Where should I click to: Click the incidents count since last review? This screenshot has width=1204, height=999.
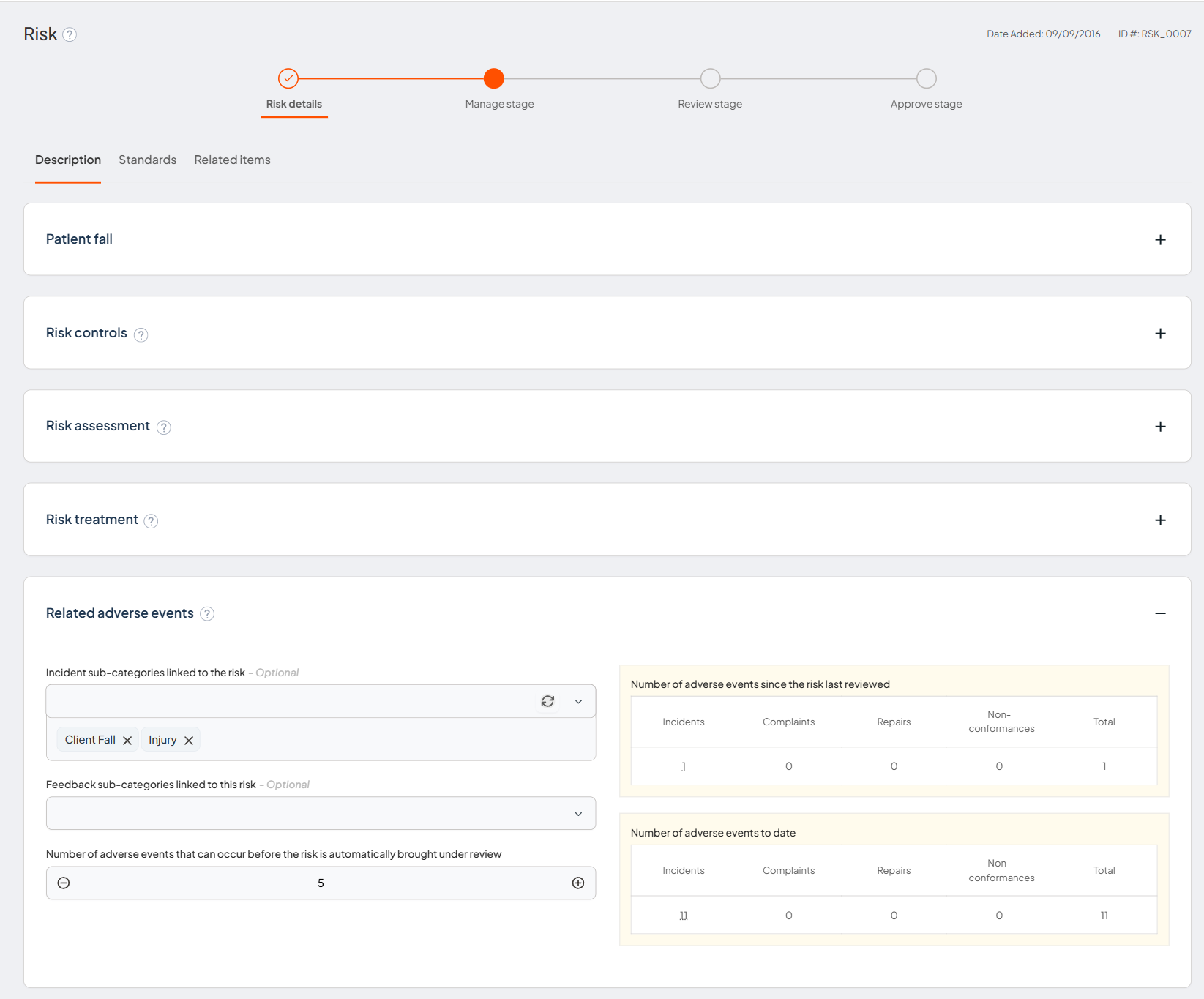tap(684, 766)
